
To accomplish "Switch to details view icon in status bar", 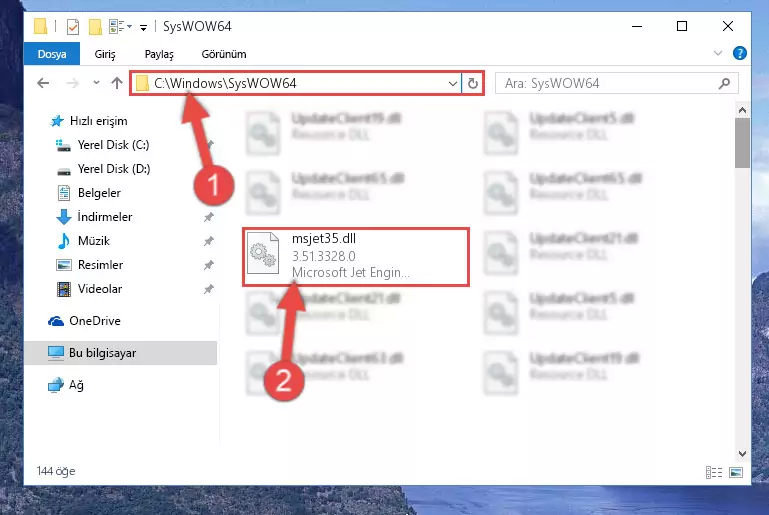I will [x=714, y=472].
